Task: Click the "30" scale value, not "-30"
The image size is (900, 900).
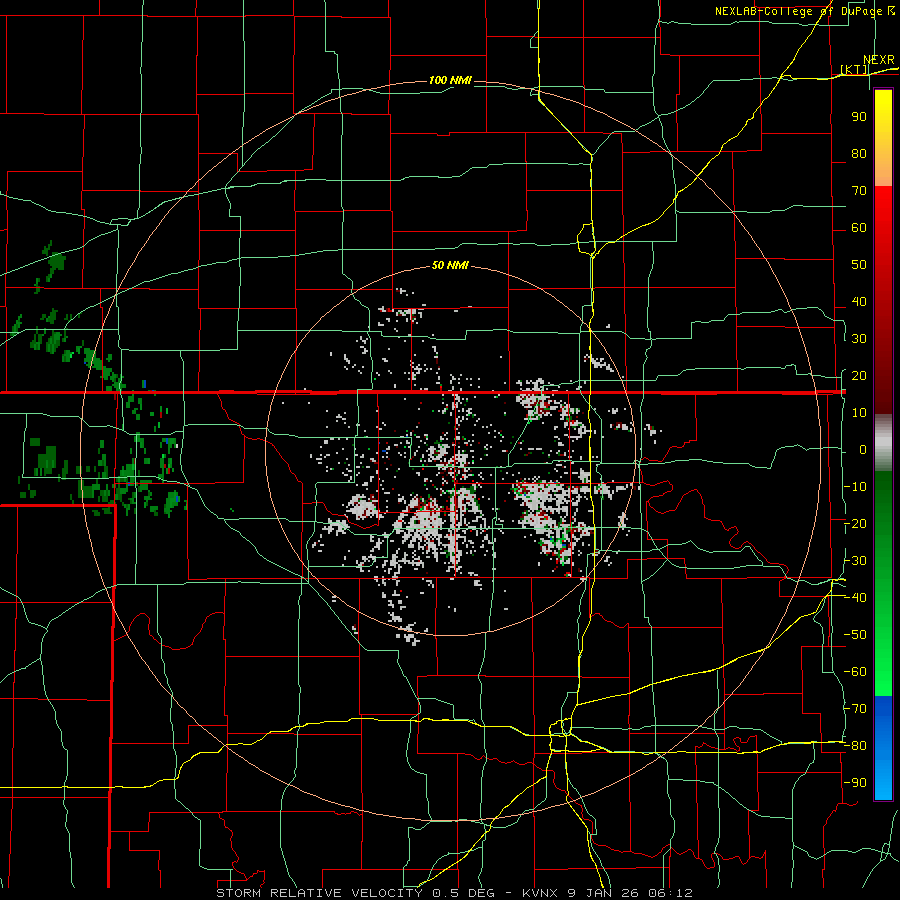Action: 859,339
